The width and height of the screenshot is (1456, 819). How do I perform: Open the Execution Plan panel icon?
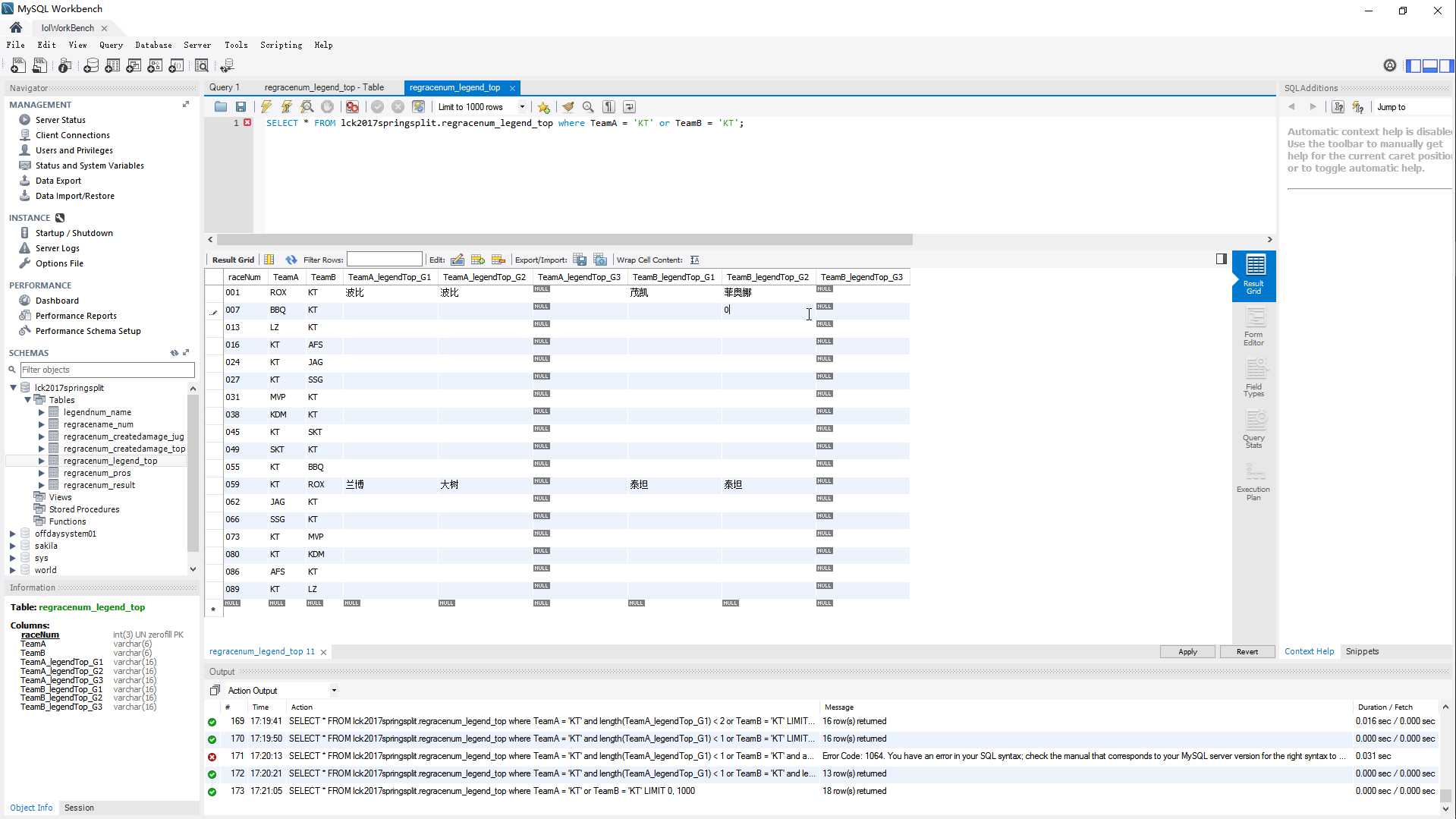(x=1253, y=481)
